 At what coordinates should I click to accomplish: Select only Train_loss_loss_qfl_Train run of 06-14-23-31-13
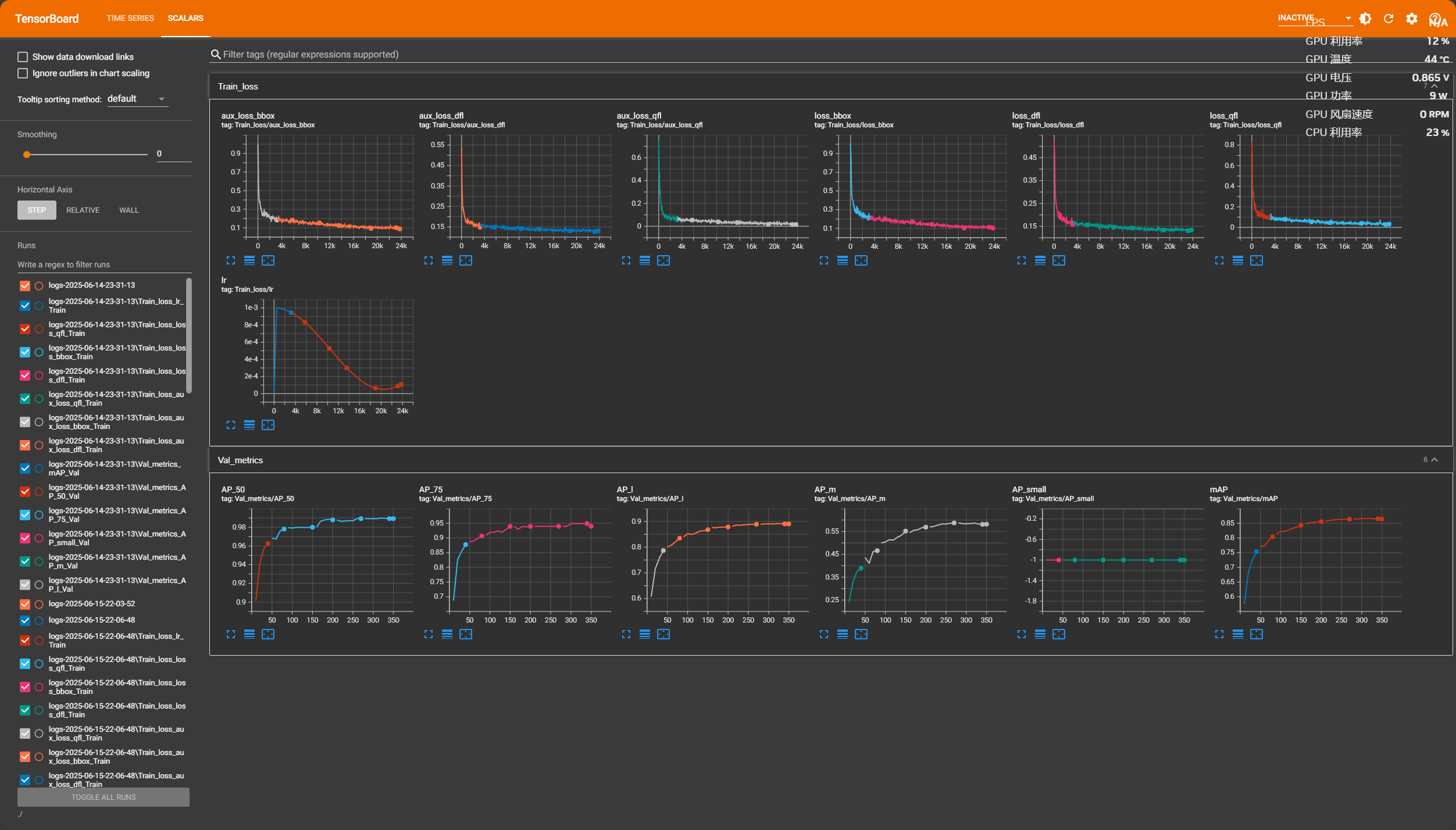[39, 329]
